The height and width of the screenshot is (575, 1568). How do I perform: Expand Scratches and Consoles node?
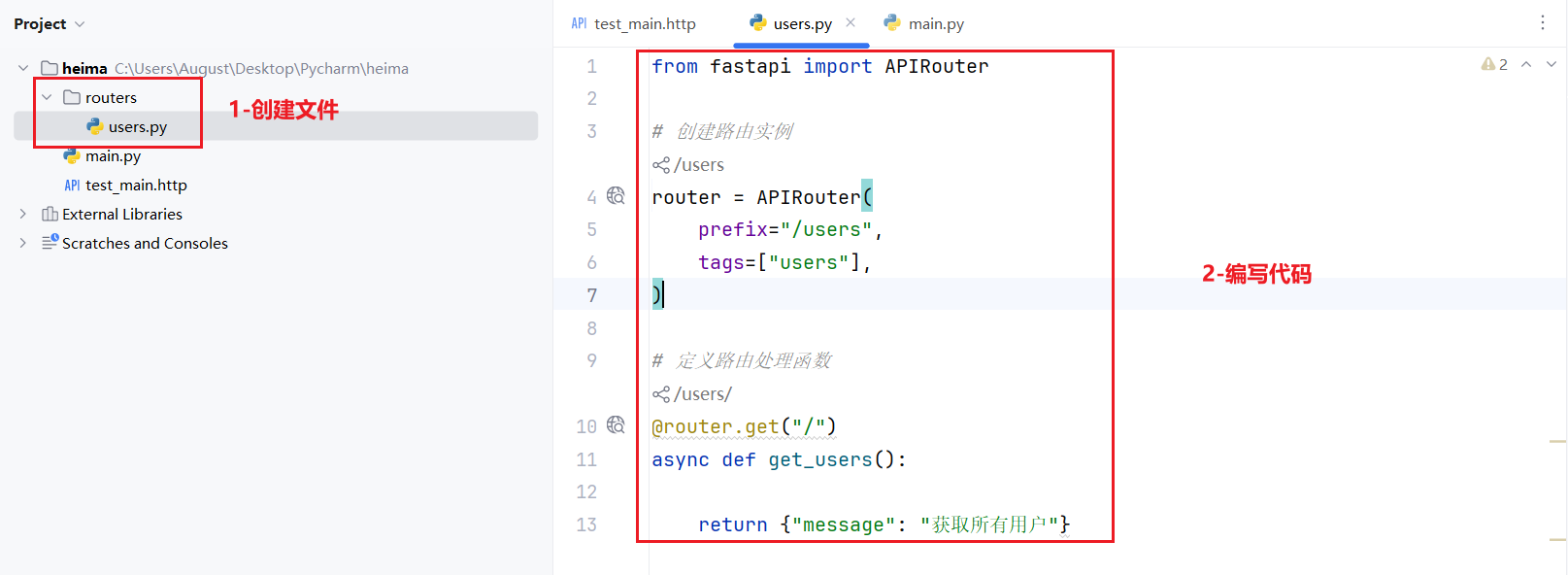(23, 243)
